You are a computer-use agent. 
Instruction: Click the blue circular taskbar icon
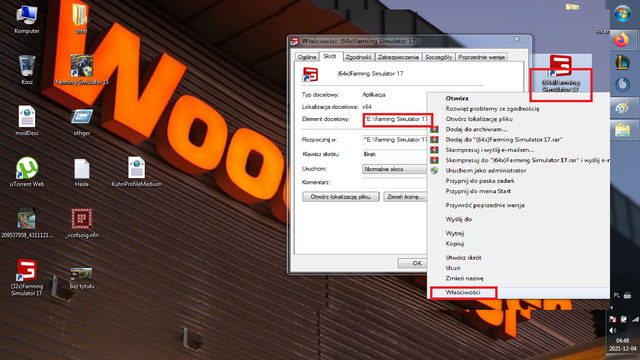[622, 85]
